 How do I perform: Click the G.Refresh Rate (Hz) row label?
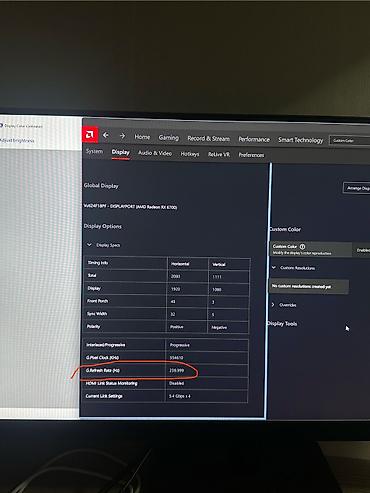[103, 370]
